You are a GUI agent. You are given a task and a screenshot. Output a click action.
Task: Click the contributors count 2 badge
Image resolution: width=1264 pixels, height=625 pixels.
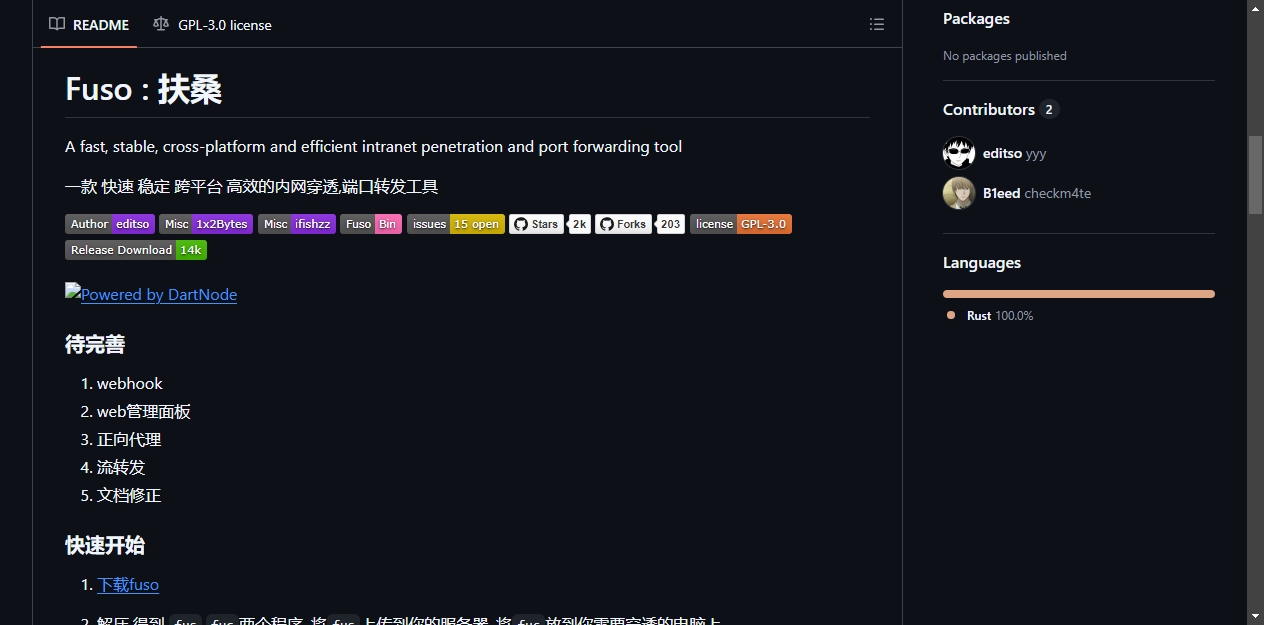coord(1049,110)
